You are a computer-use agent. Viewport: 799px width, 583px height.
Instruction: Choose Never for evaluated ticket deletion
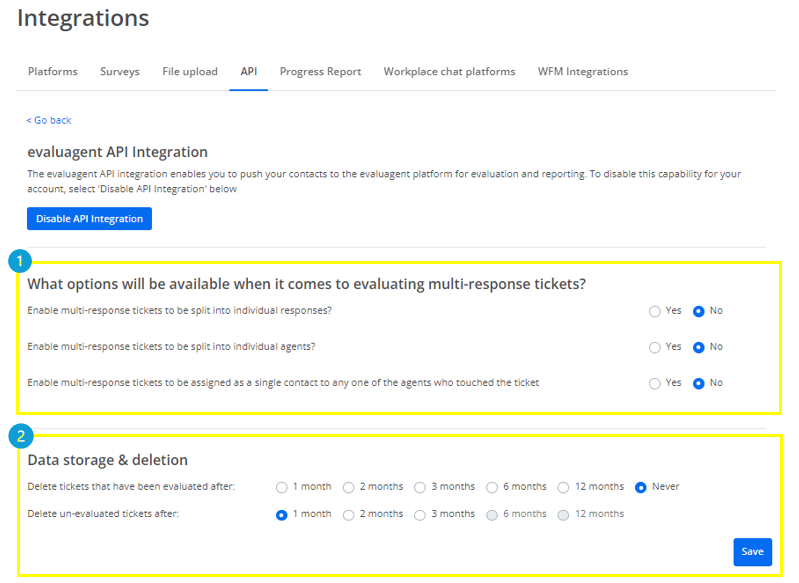641,488
